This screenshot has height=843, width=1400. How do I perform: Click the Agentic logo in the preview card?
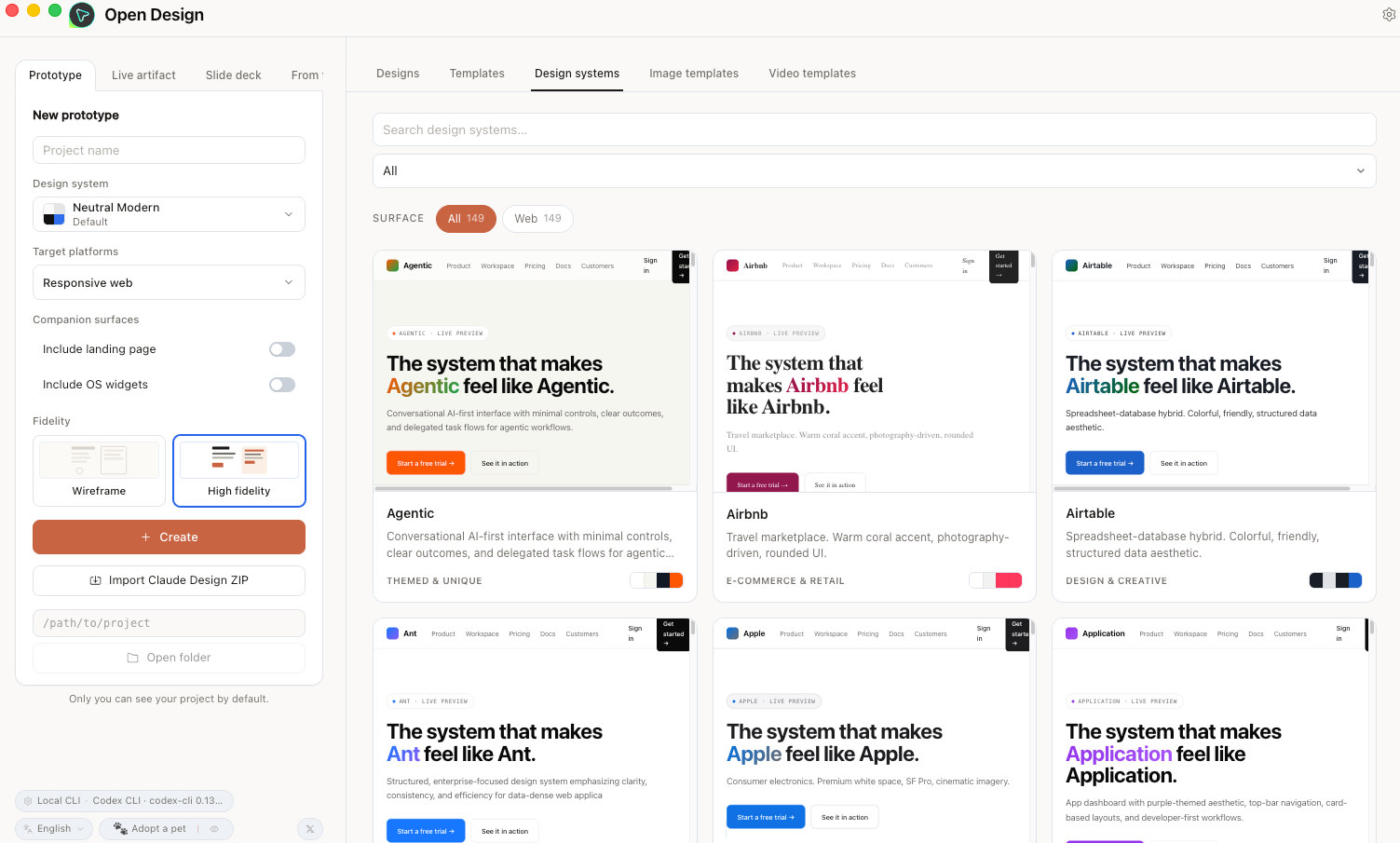pos(392,265)
